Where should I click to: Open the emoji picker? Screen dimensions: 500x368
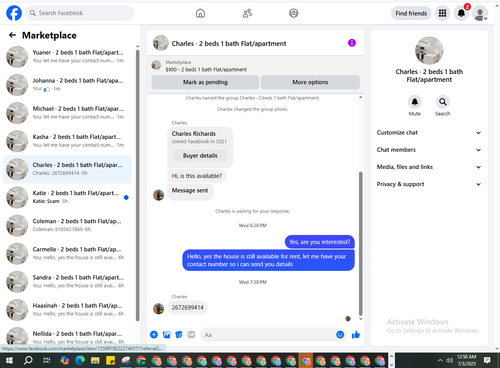point(340,335)
